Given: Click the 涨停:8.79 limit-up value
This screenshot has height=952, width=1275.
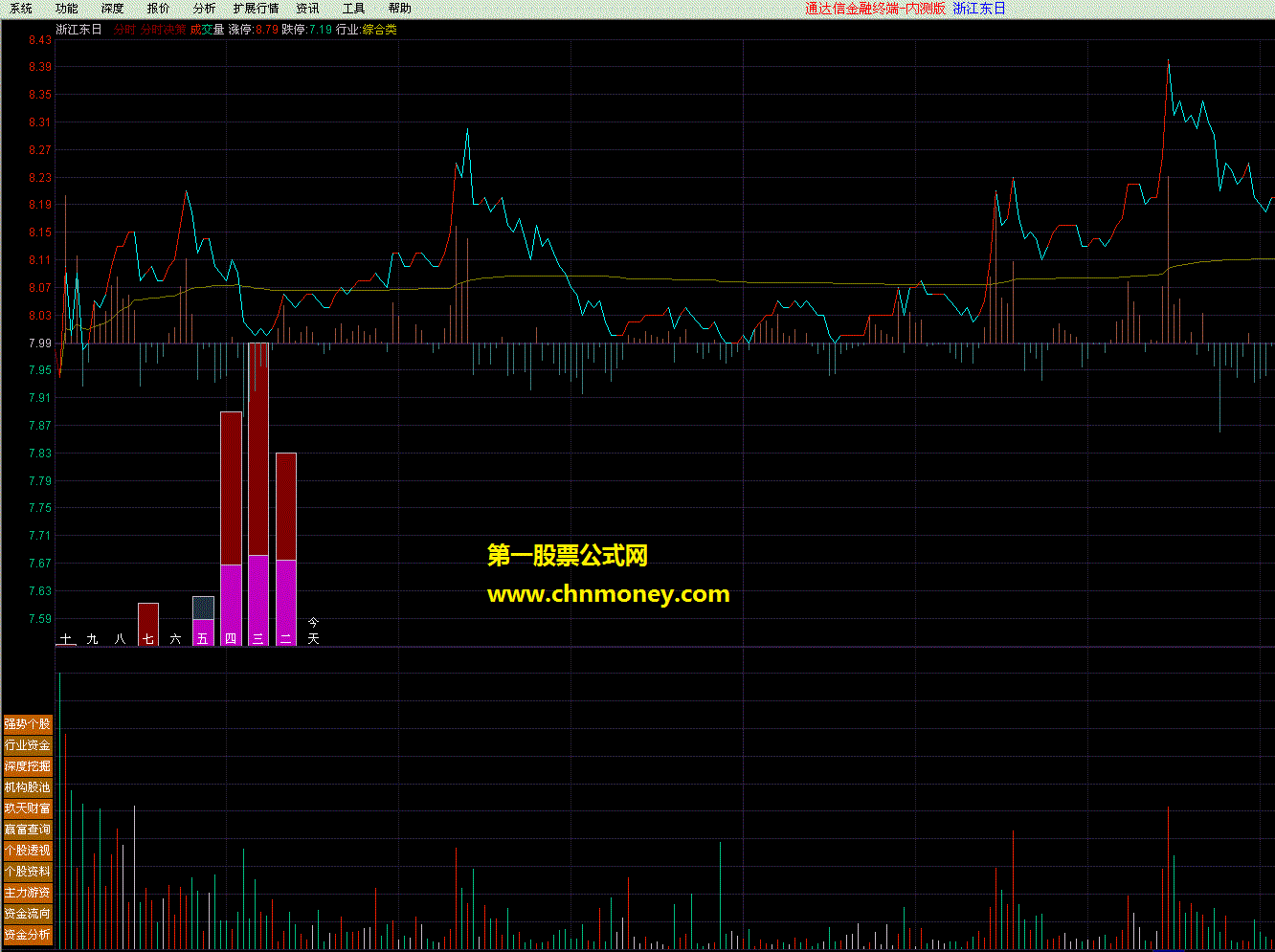Looking at the screenshot, I should [x=254, y=30].
